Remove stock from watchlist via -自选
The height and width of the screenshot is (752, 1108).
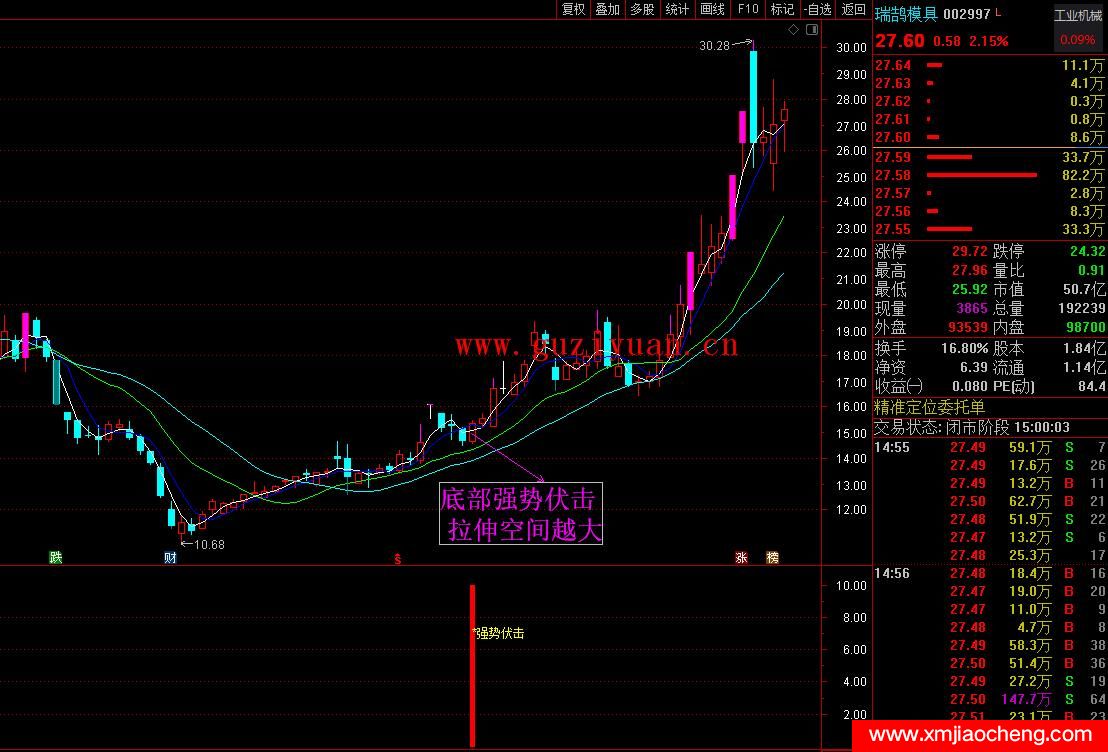817,9
